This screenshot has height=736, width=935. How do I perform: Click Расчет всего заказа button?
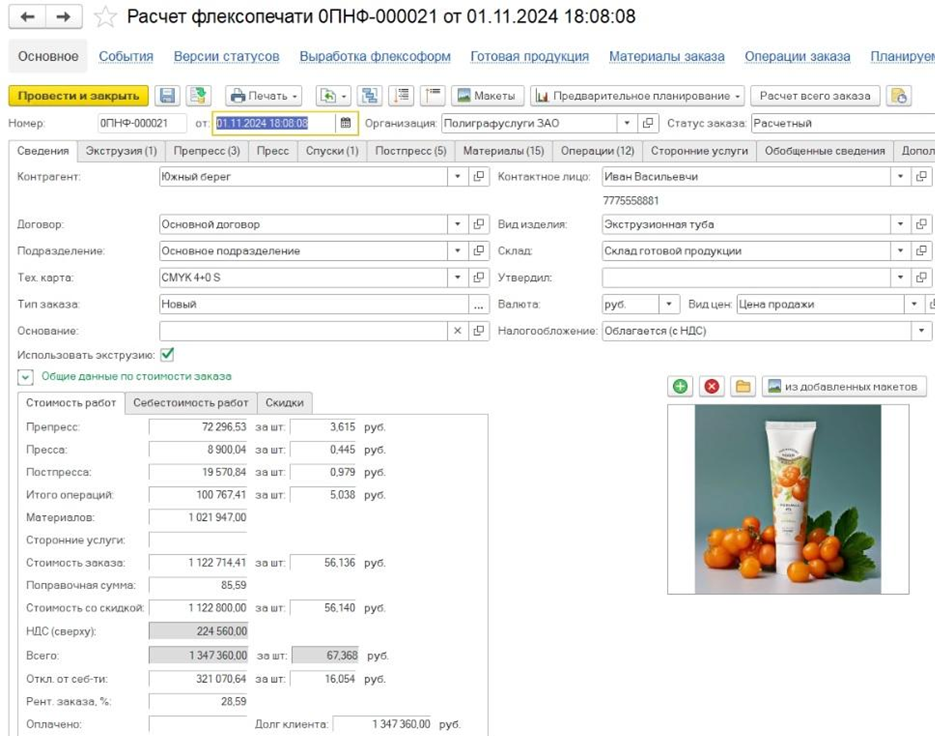[814, 96]
